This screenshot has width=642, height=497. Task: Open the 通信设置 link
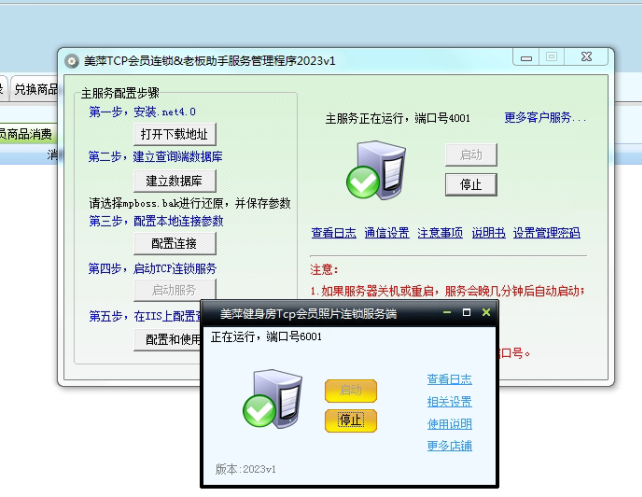pyautogui.click(x=386, y=233)
